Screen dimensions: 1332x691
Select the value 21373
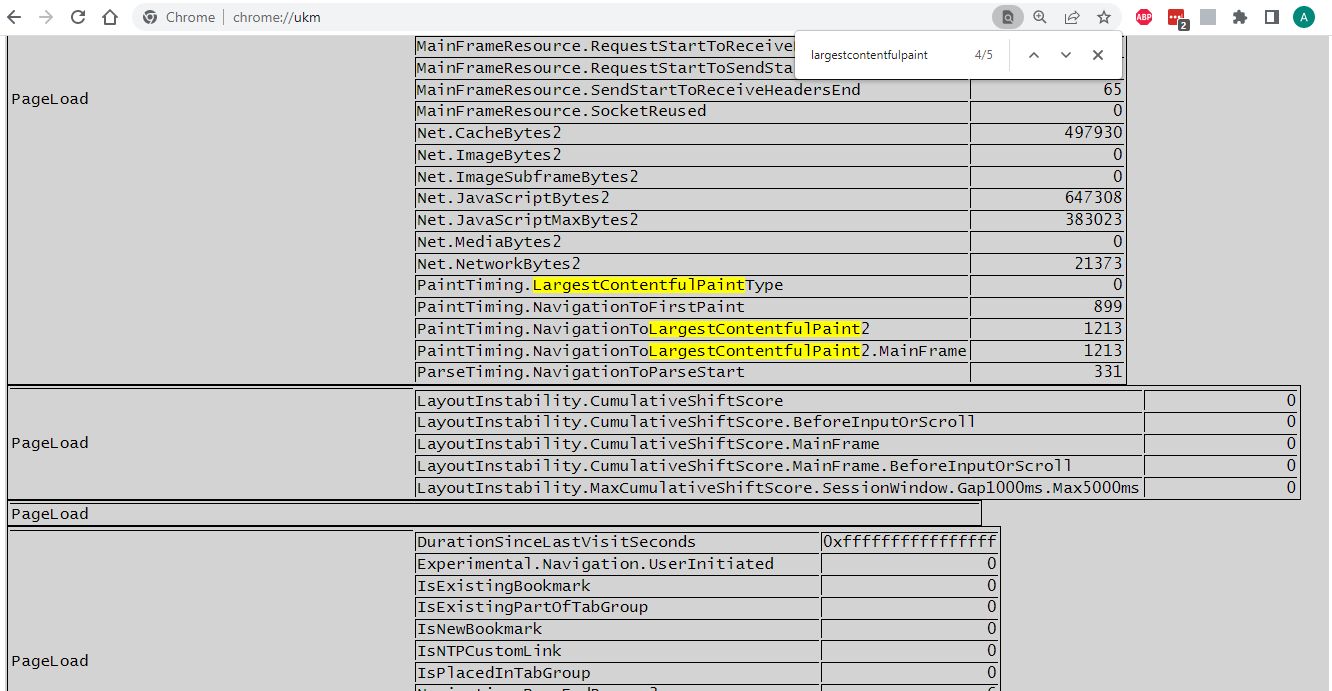(x=1098, y=264)
